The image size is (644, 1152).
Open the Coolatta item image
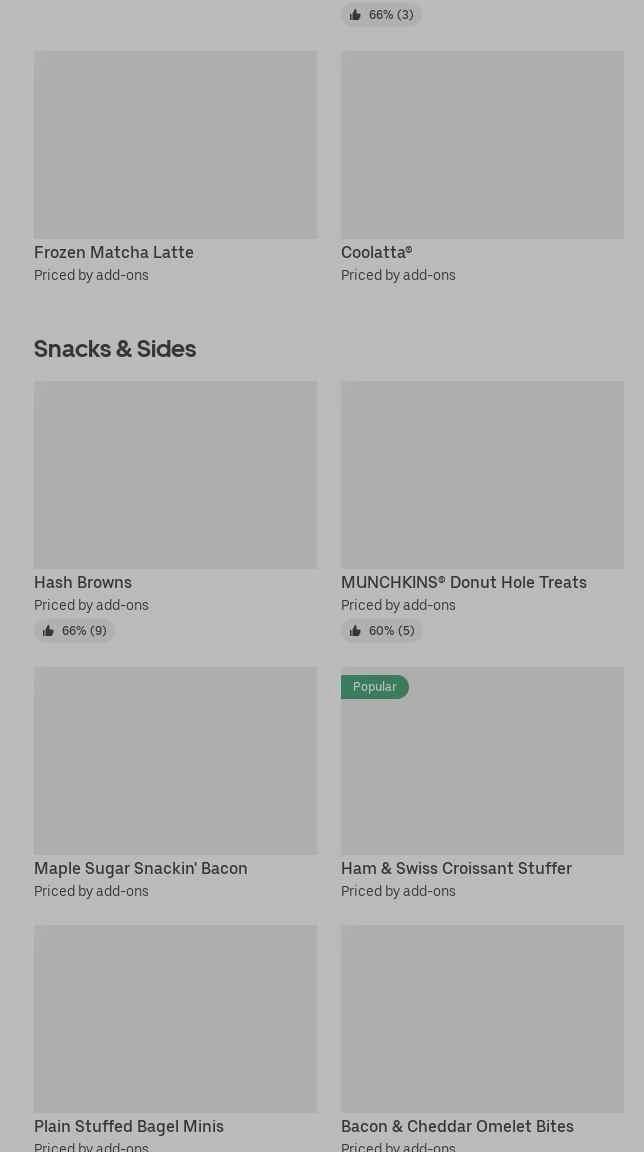[x=482, y=145]
